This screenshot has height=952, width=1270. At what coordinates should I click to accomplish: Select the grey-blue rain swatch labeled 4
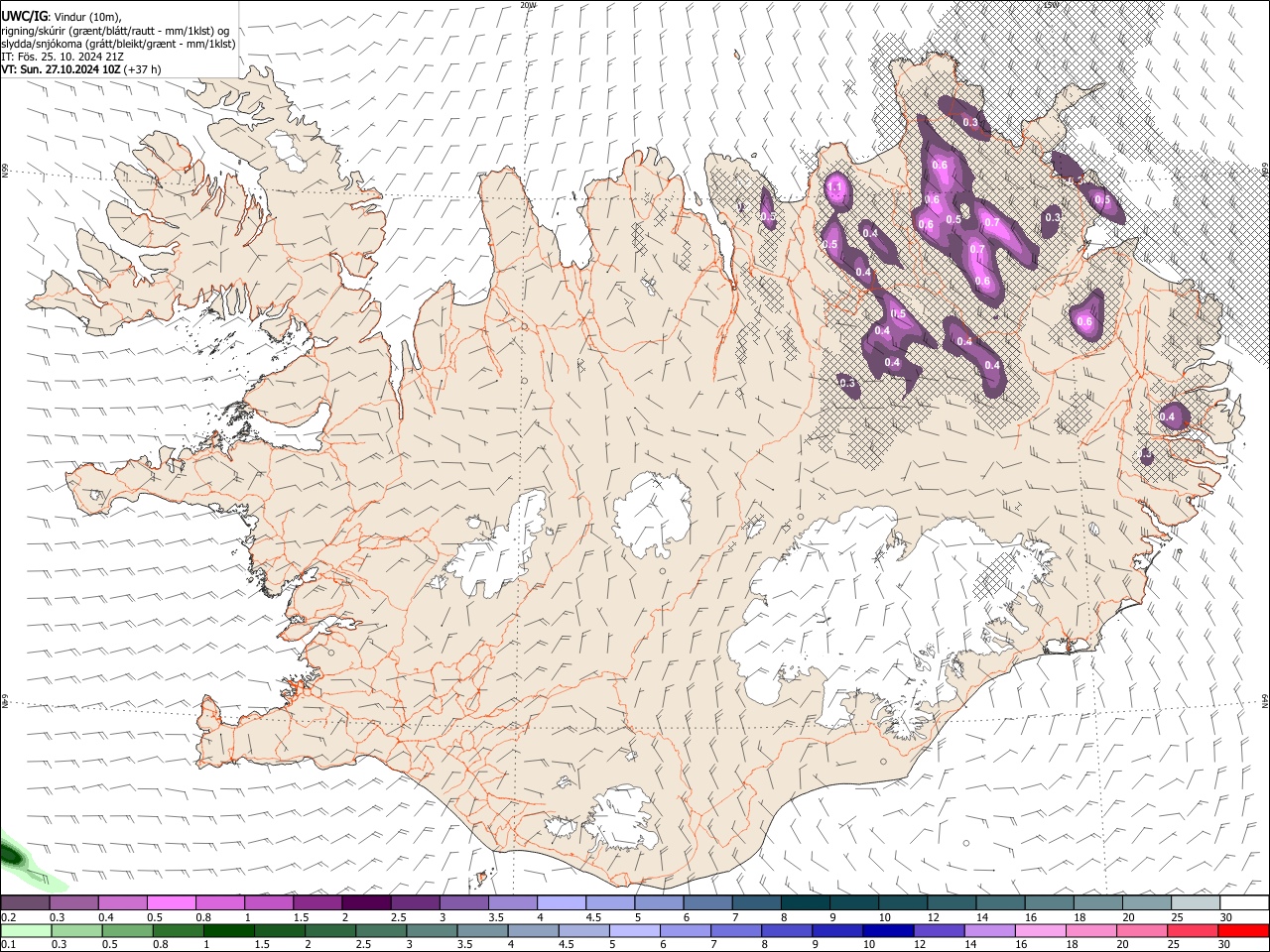[x=534, y=930]
